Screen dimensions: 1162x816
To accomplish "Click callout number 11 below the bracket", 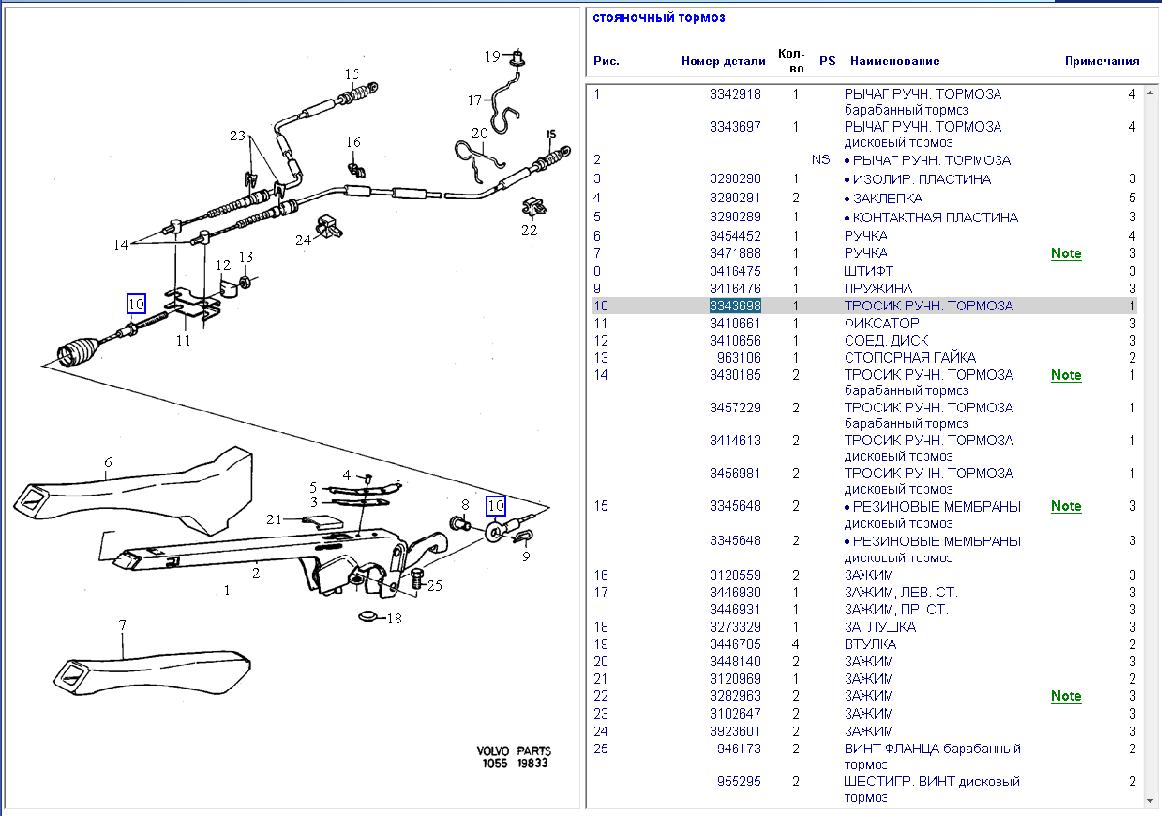I will click(183, 340).
